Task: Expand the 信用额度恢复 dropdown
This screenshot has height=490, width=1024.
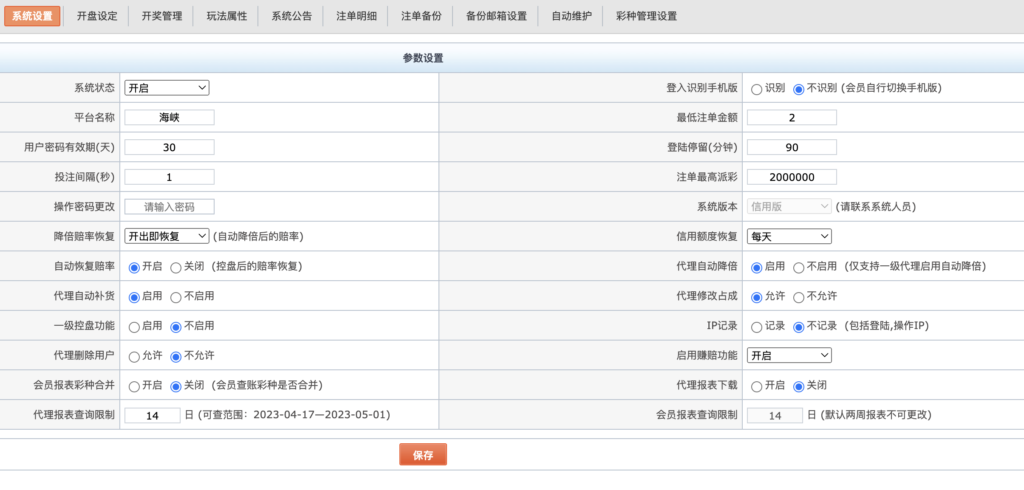Action: [x=790, y=236]
